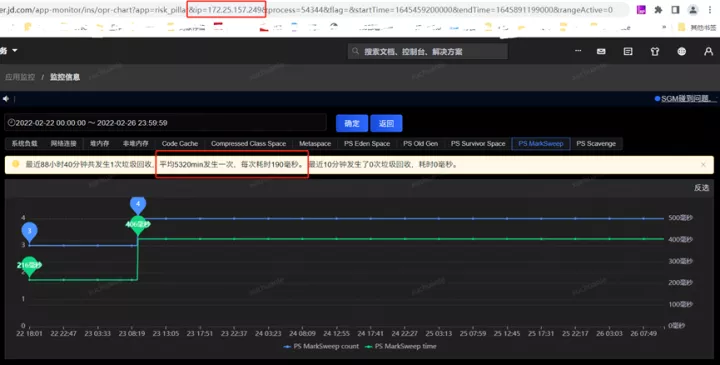This screenshot has width=720, height=365.
Task: Select the Metaspace tab
Action: [x=315, y=144]
